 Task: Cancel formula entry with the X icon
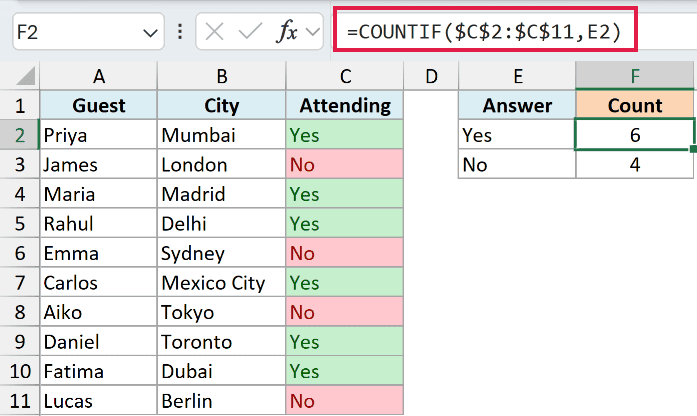click(x=214, y=32)
